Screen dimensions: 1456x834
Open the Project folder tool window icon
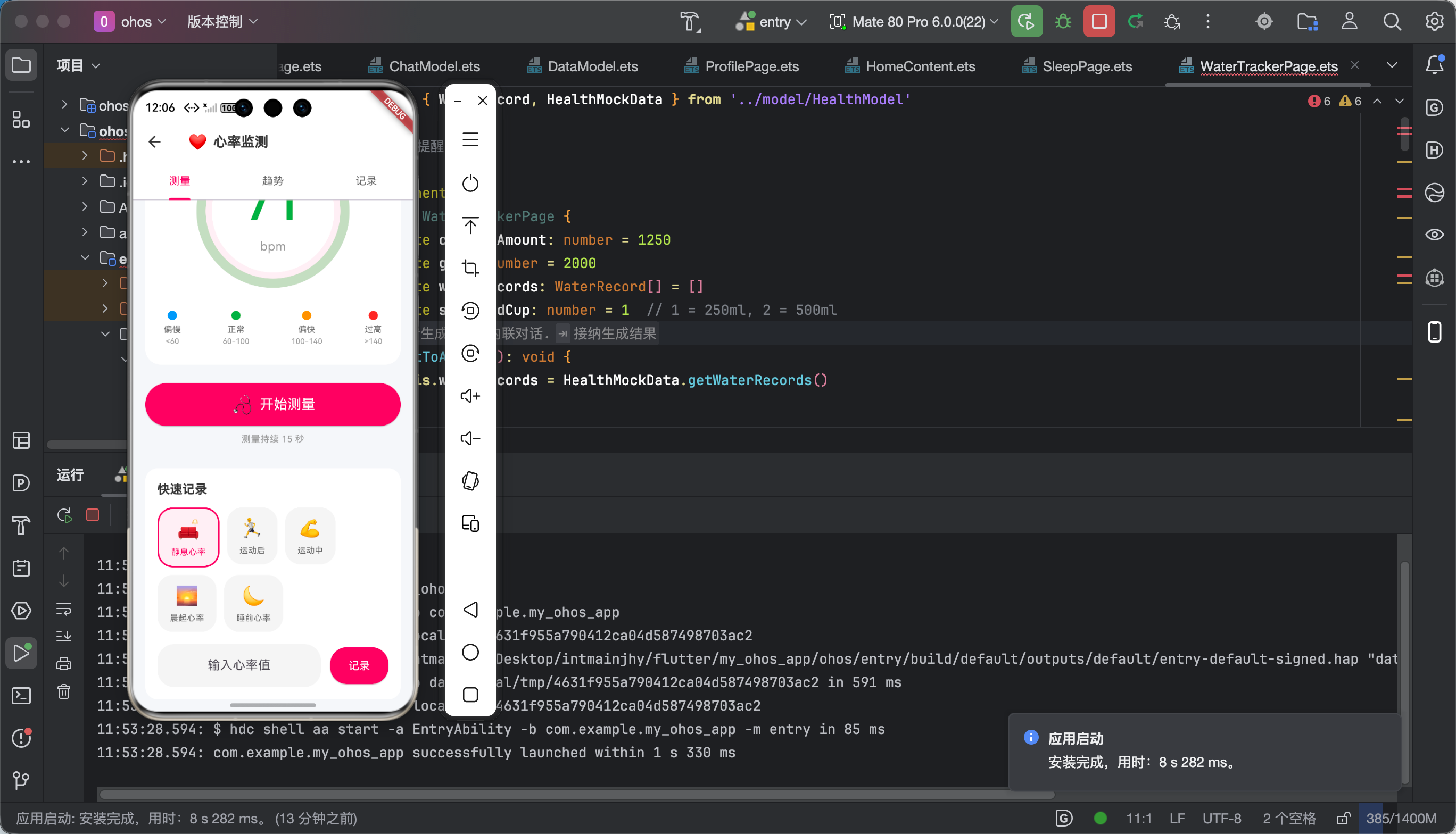[x=21, y=65]
